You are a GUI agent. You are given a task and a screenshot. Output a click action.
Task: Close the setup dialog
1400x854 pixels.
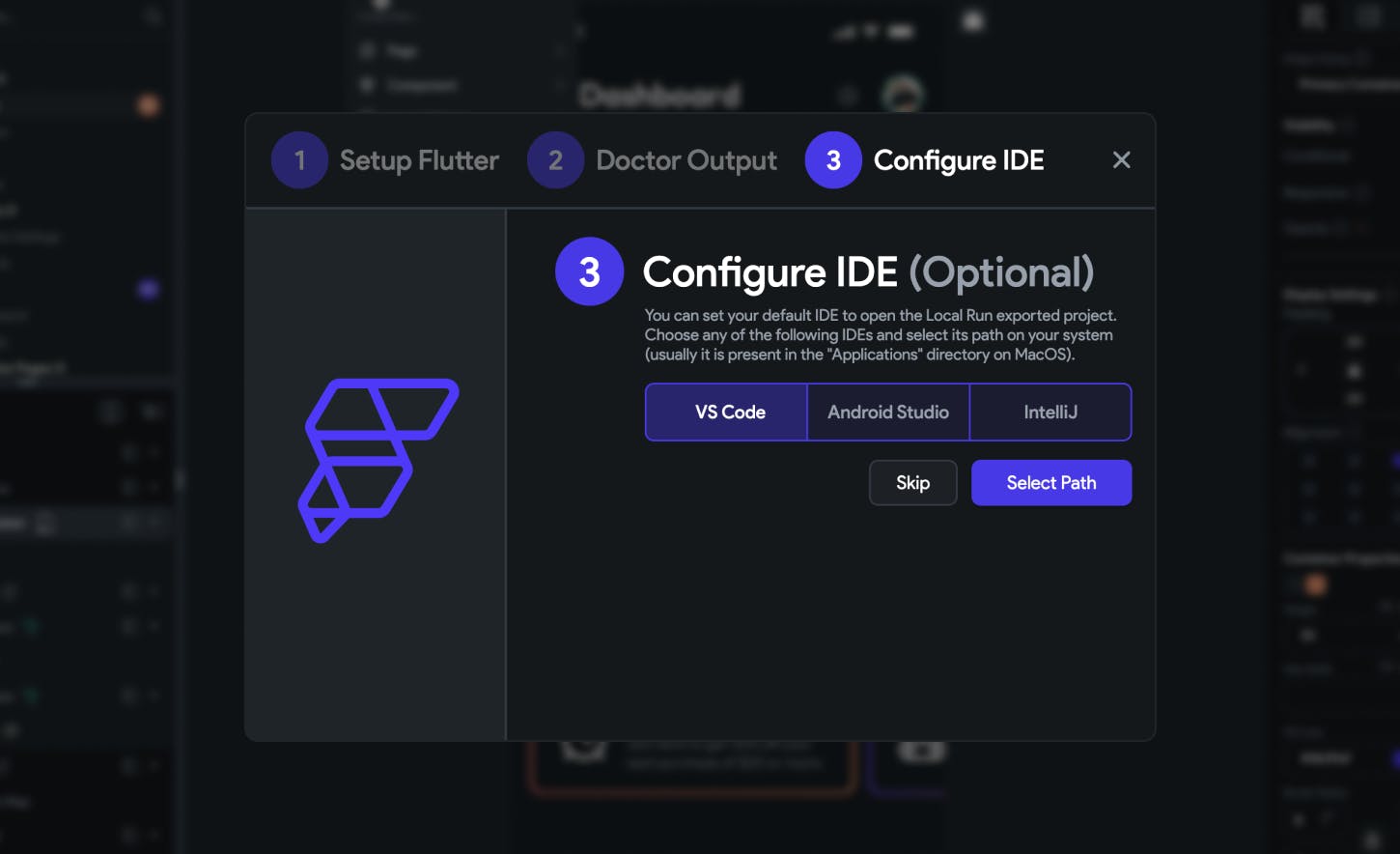(1121, 160)
